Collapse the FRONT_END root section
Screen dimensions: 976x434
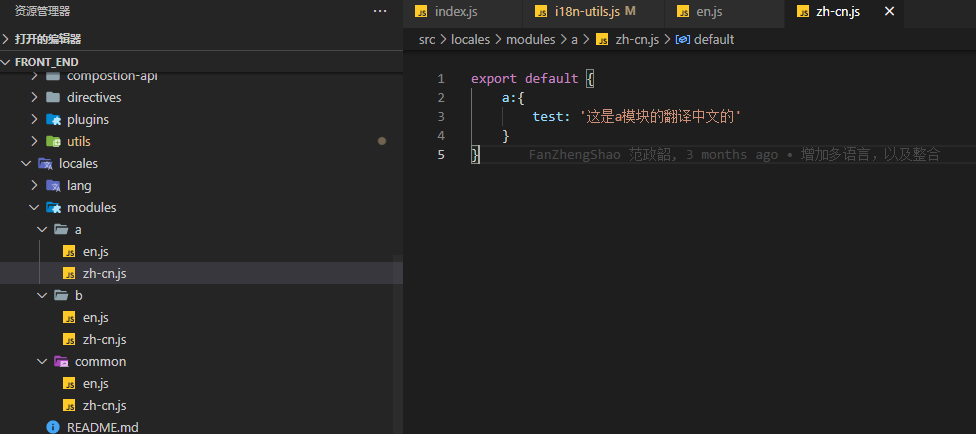(x=7, y=62)
